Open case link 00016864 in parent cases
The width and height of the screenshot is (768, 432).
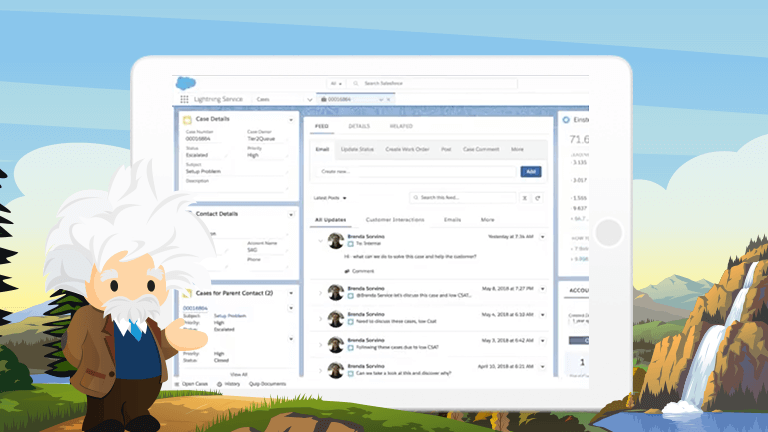[x=195, y=308]
